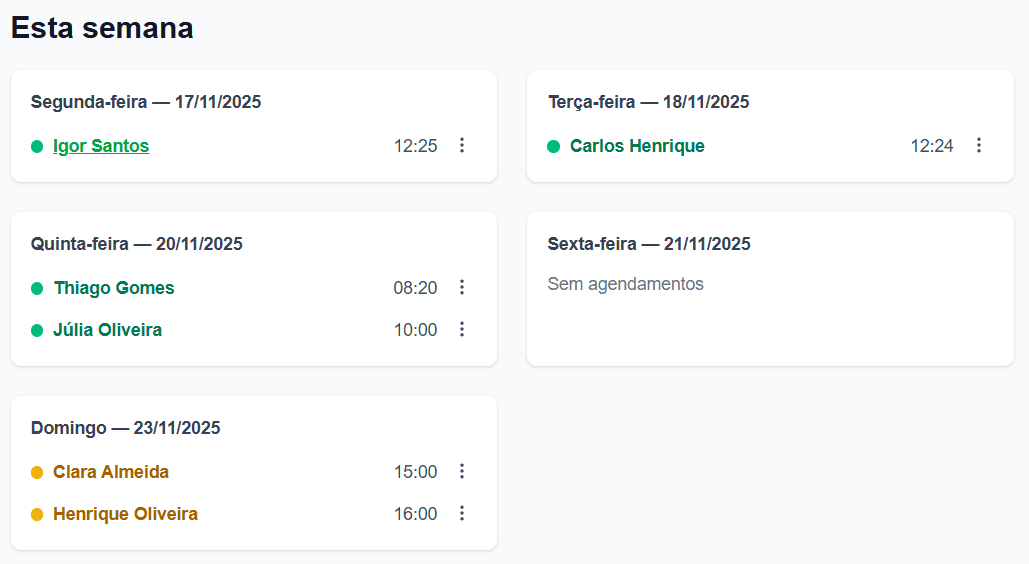Click the 08:20 time for Thiago Gomes
Screen dimensions: 1029x564
coord(415,288)
